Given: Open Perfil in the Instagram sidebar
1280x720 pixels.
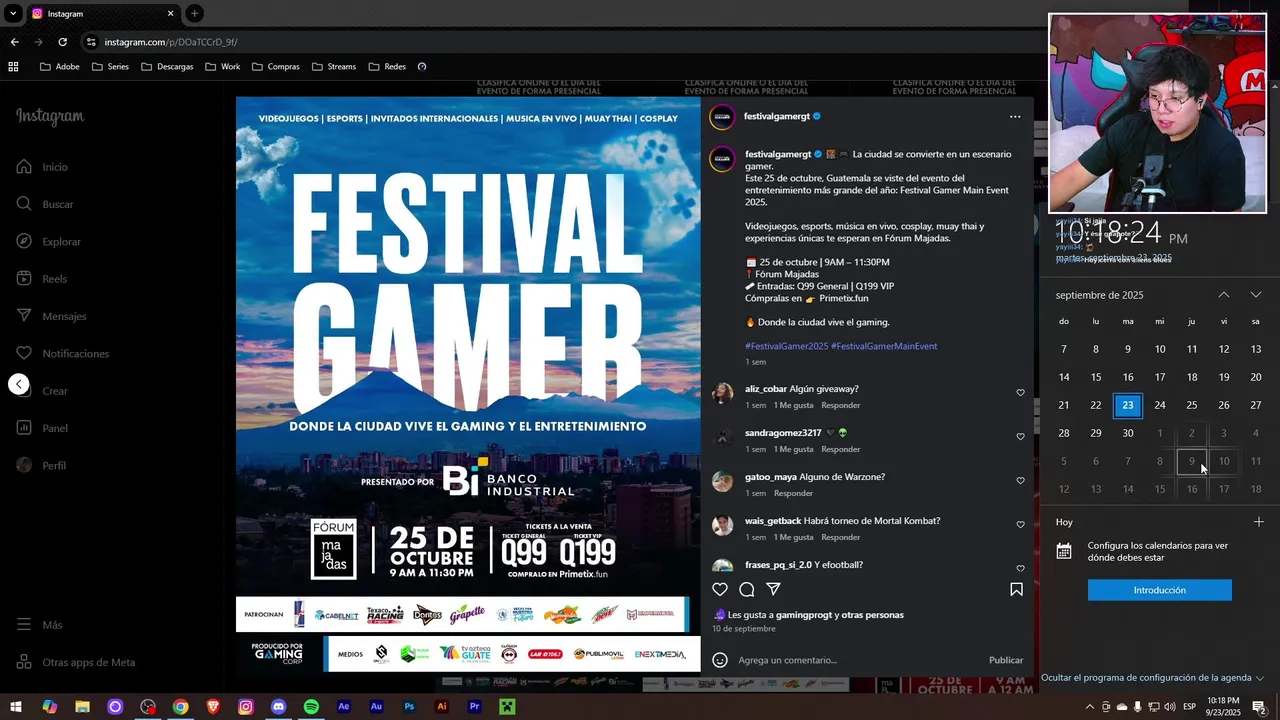Looking at the screenshot, I should pyautogui.click(x=41, y=466).
